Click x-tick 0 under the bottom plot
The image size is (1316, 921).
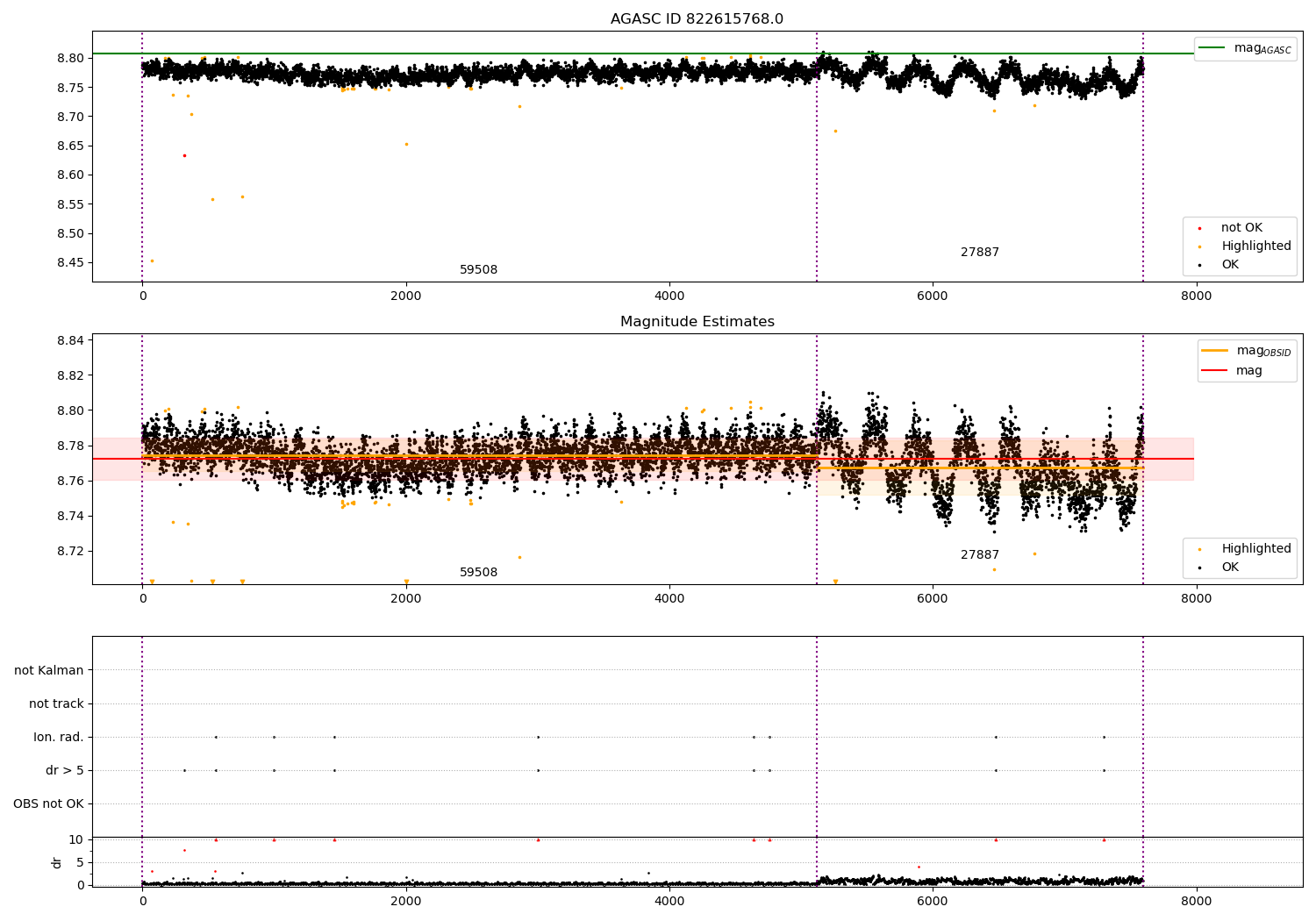pyautogui.click(x=142, y=901)
